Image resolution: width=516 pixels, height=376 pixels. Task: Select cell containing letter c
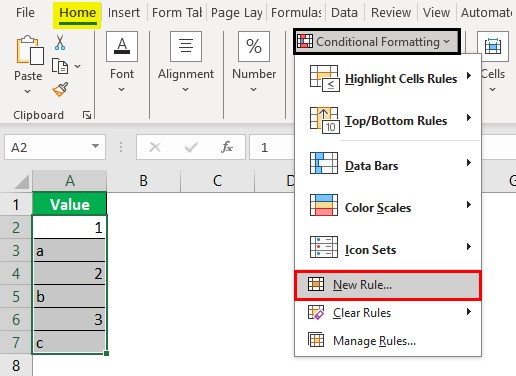[70, 342]
